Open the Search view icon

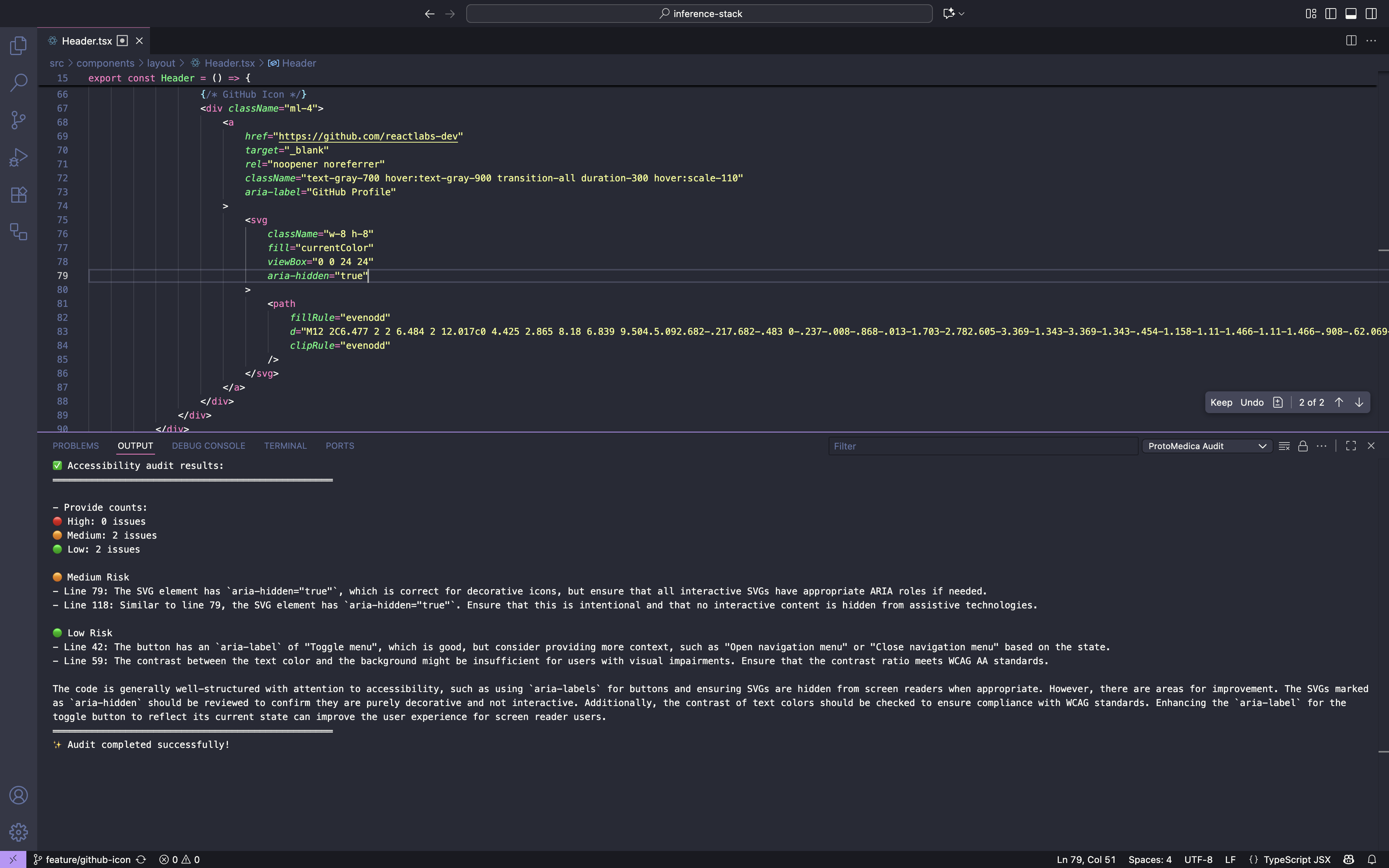(18, 83)
